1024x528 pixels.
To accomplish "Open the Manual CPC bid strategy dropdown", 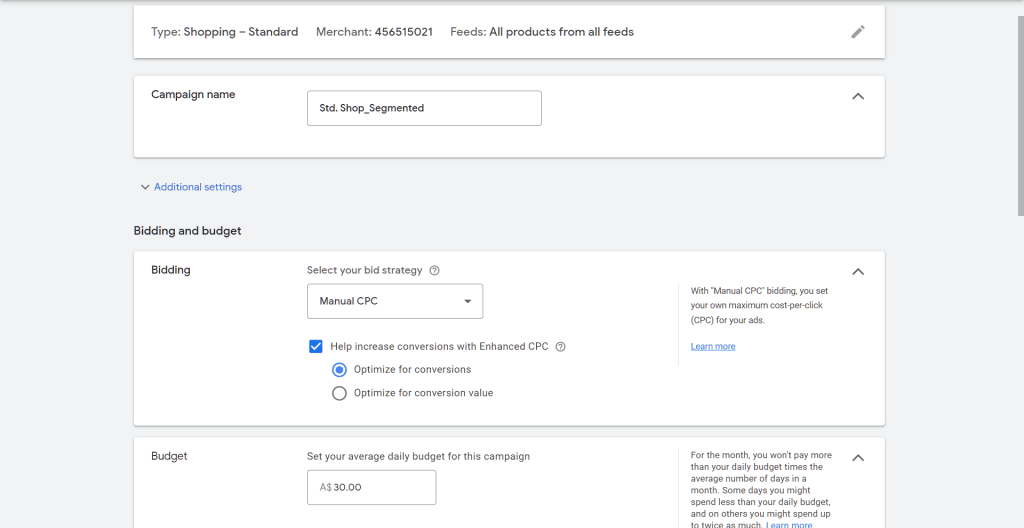I will pyautogui.click(x=394, y=301).
